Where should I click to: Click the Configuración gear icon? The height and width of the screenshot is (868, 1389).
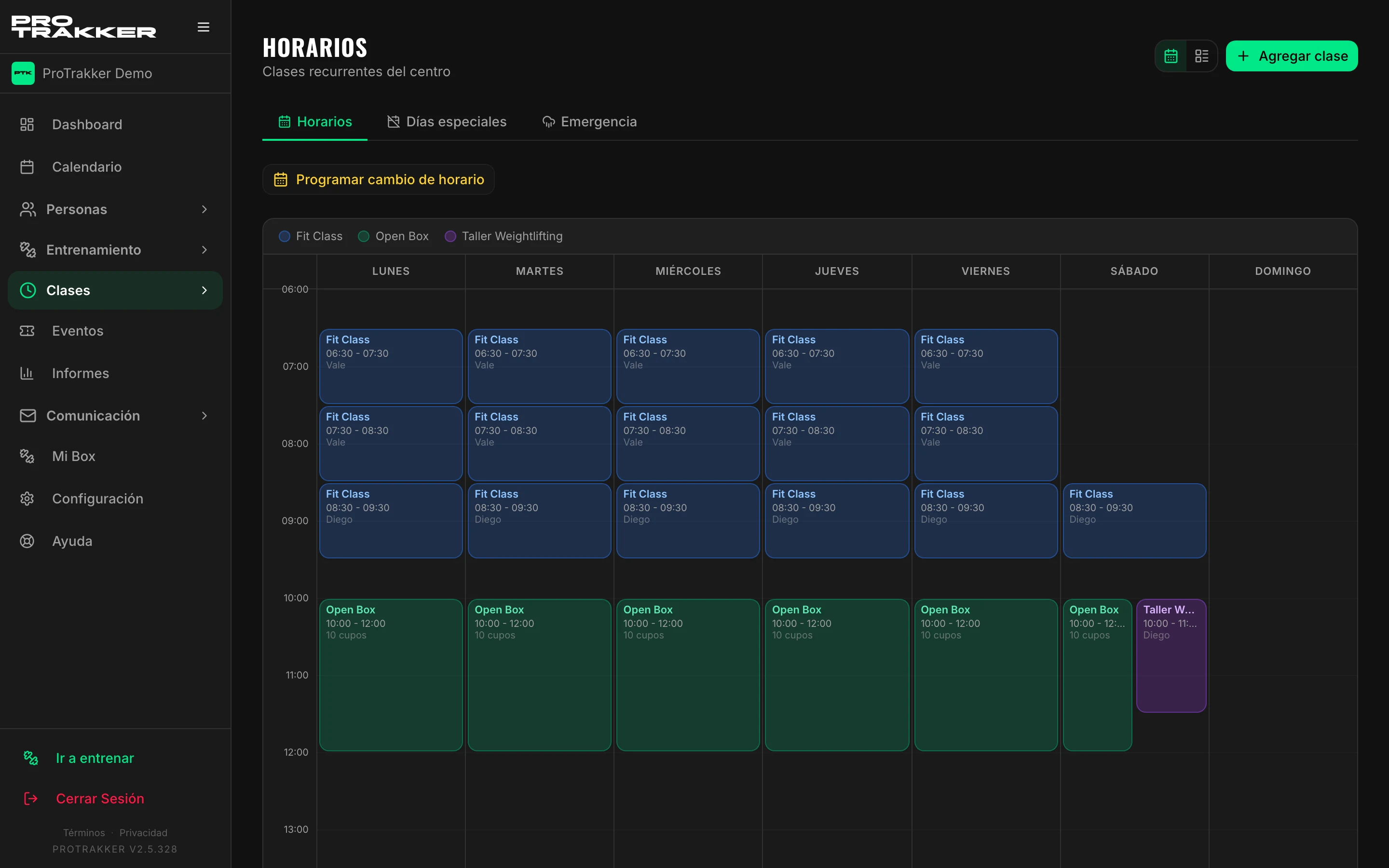[x=27, y=498]
